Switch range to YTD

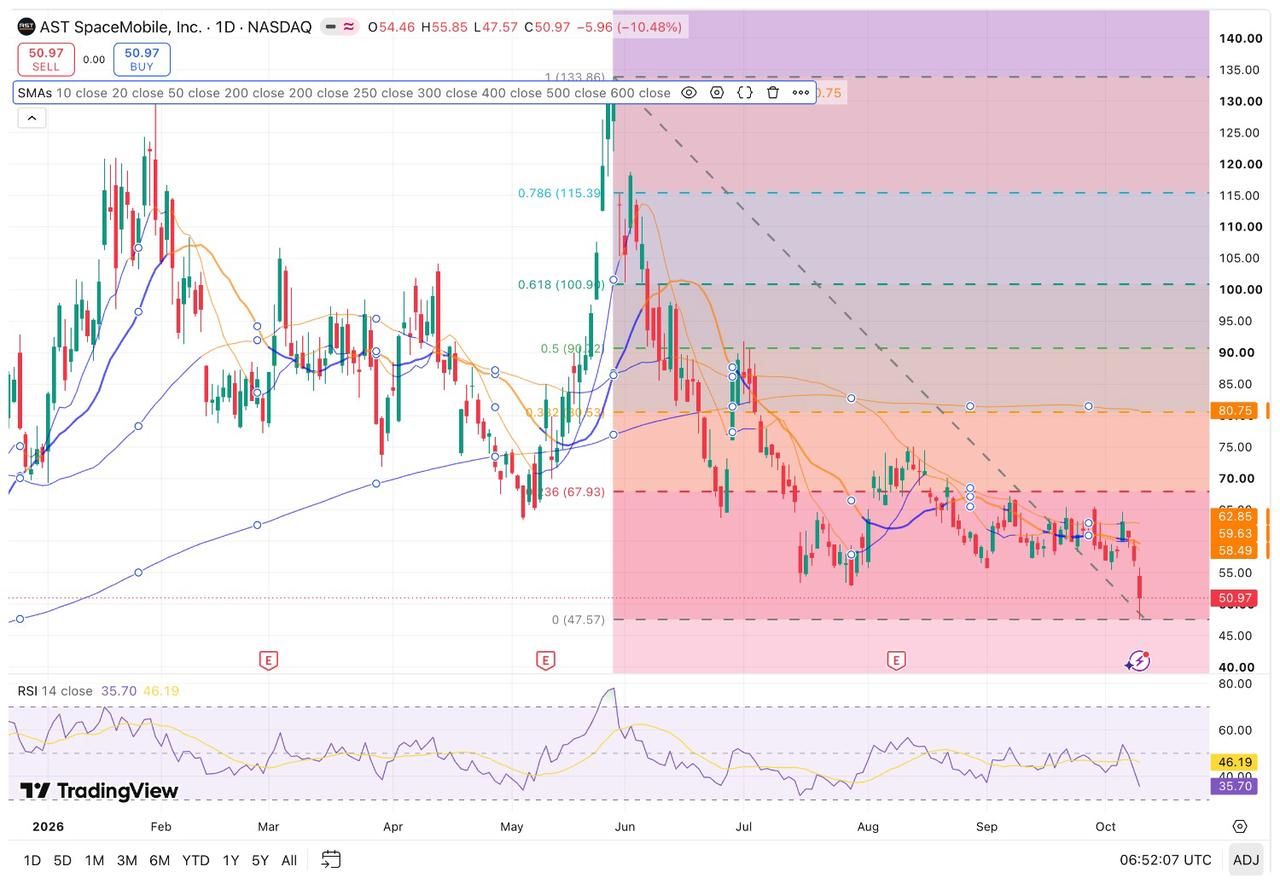(196, 860)
